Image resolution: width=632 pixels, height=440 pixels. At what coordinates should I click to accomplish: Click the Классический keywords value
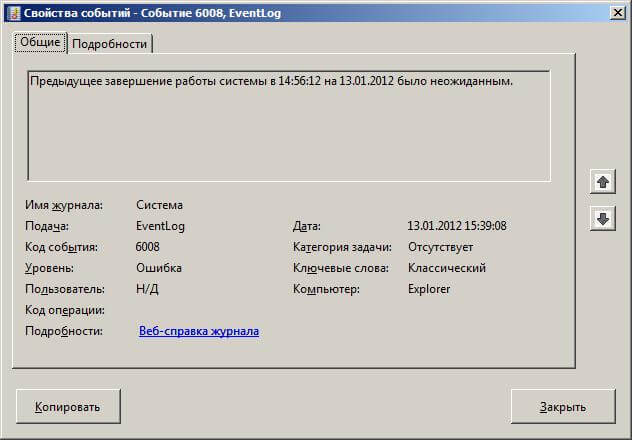(447, 268)
